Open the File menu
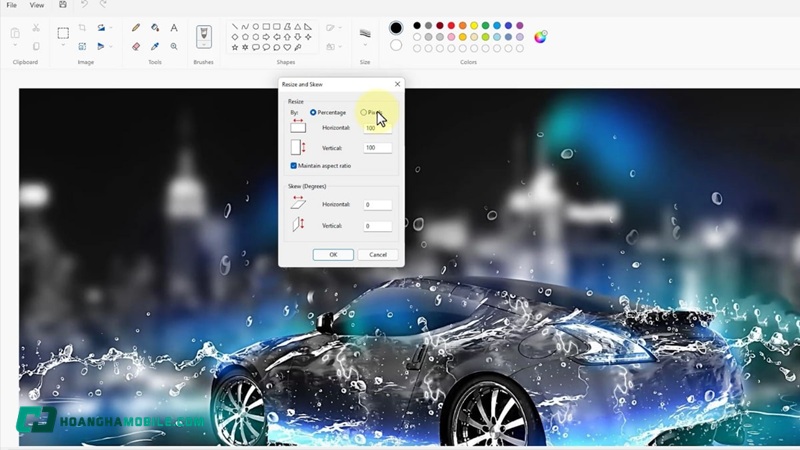Viewport: 800px width, 450px height. click(x=11, y=5)
